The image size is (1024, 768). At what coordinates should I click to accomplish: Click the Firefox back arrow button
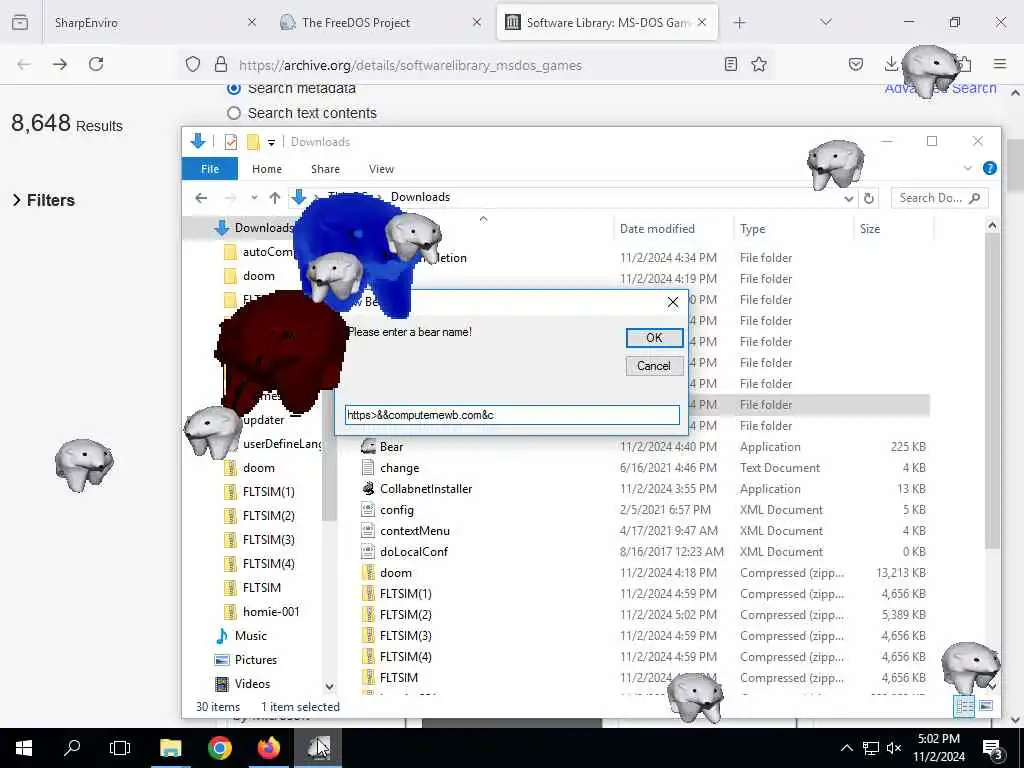point(24,64)
